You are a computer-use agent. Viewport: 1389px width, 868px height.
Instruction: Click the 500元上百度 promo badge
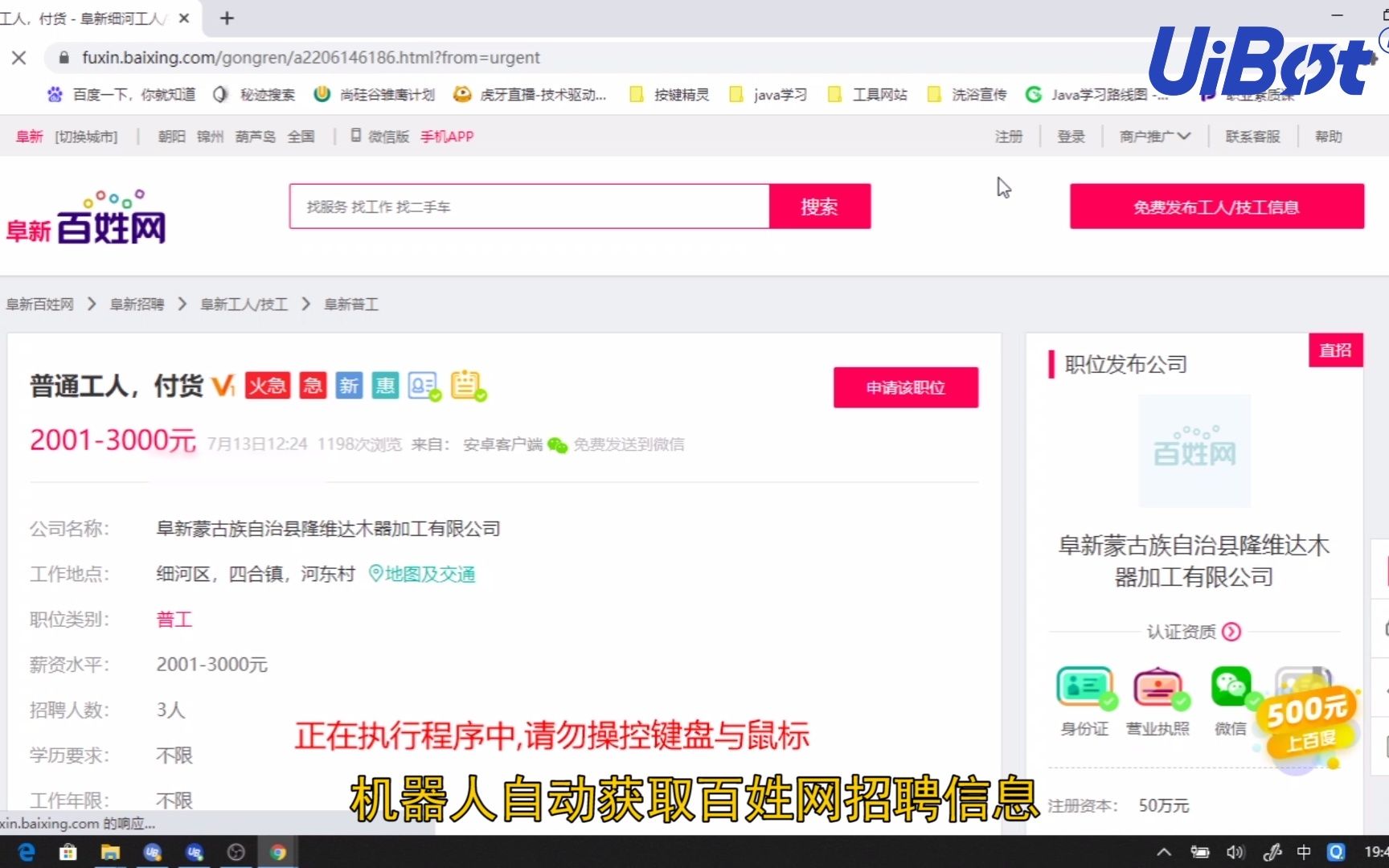tap(1309, 725)
